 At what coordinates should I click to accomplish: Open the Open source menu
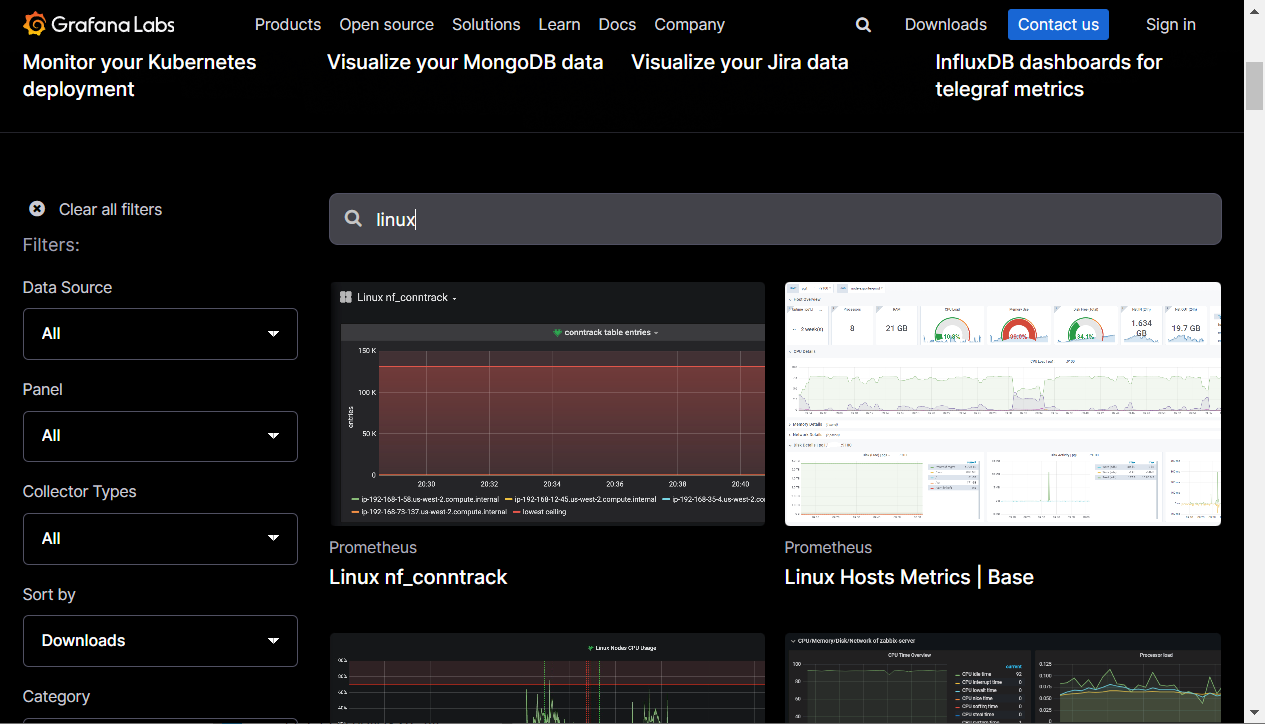pos(386,25)
